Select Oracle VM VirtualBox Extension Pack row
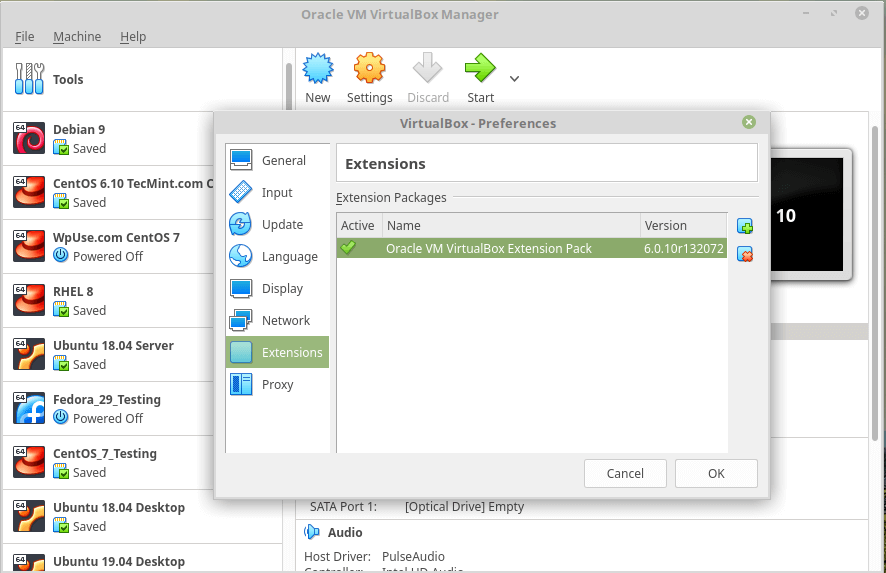The image size is (886, 573). coord(532,248)
